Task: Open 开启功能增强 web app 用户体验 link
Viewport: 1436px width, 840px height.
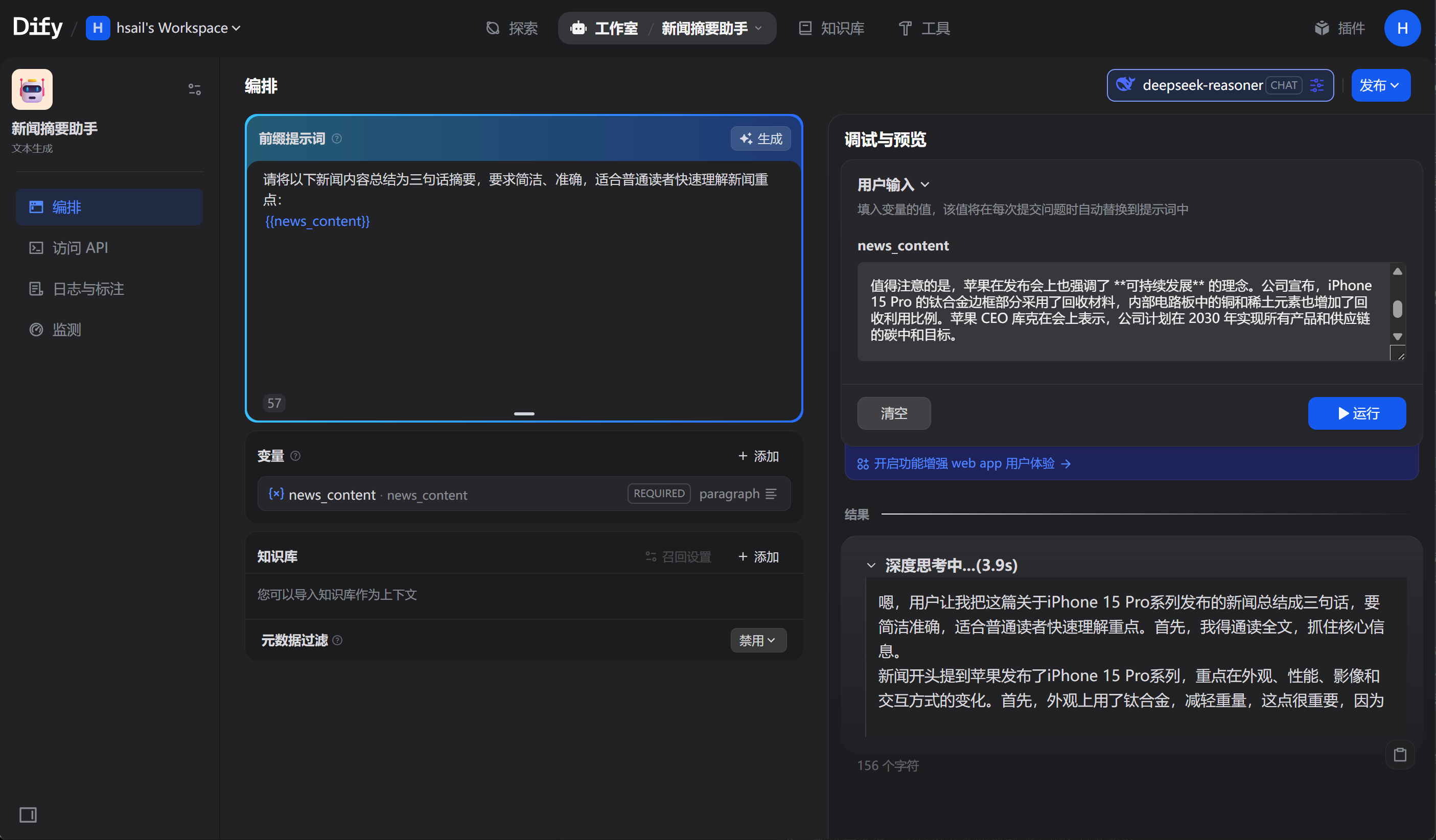Action: (964, 463)
